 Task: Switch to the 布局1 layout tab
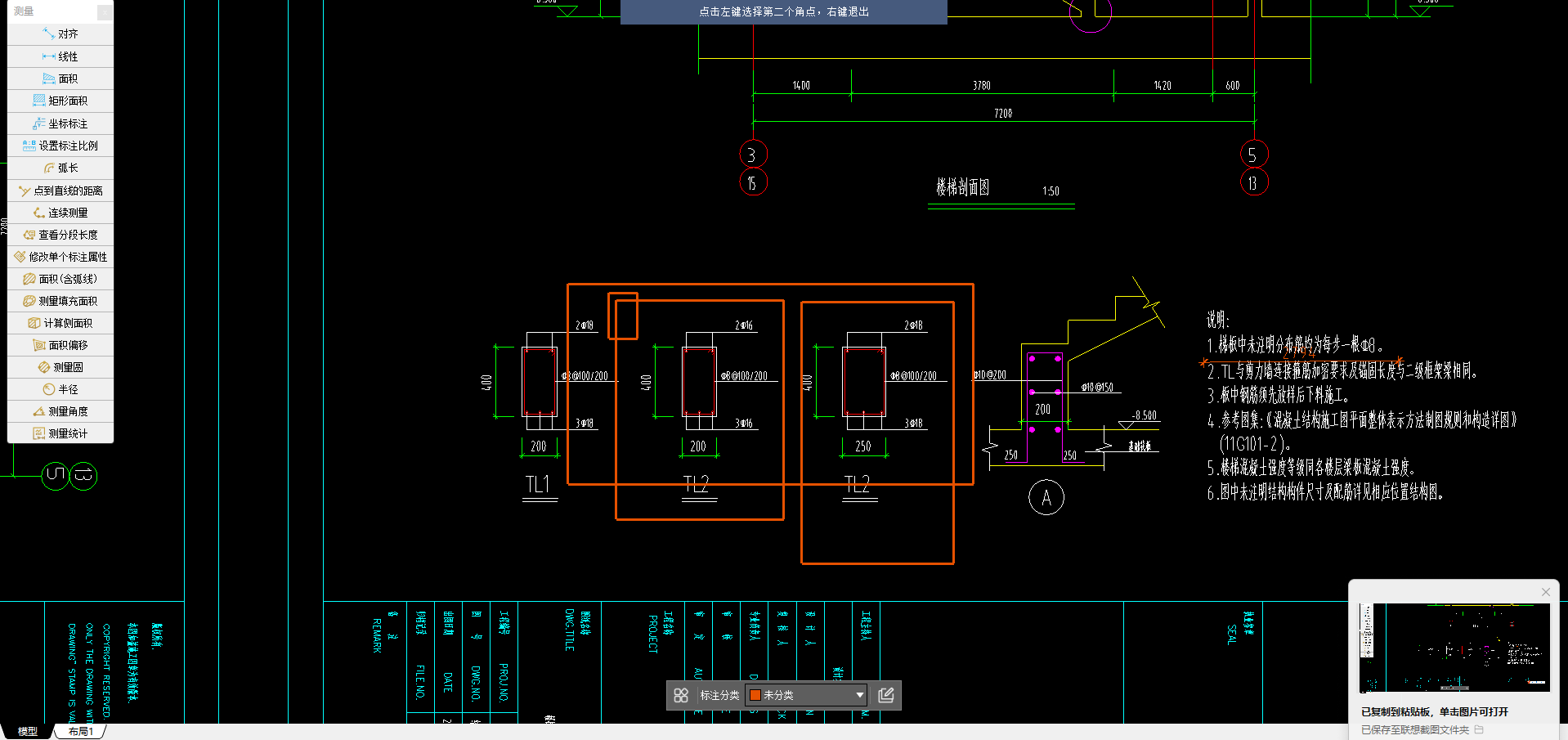(x=81, y=732)
